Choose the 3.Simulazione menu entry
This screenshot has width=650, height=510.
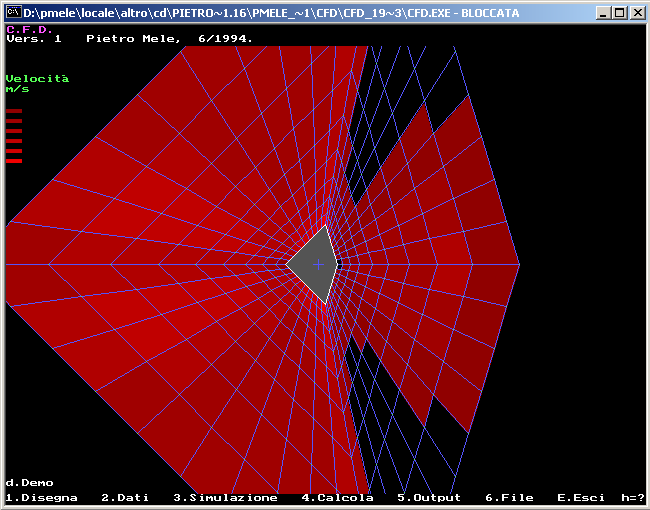point(225,498)
